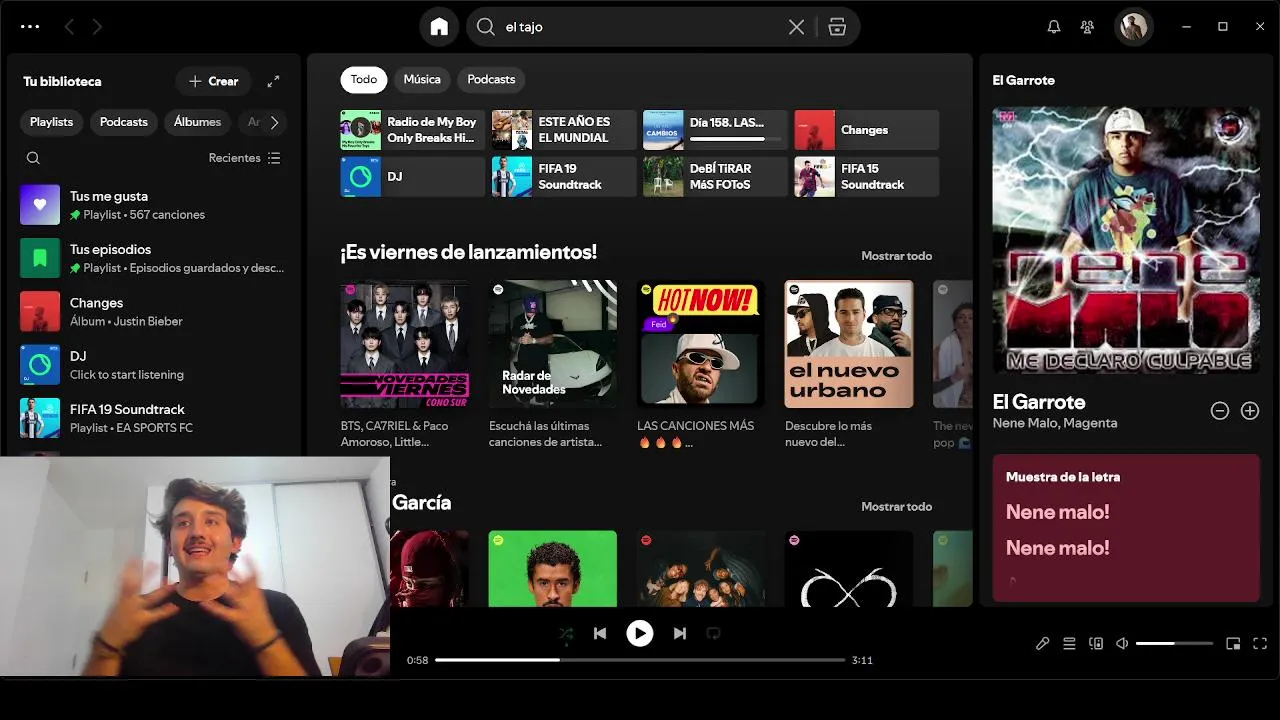Toggle repeat mode
Screen dimensions: 1280x720
point(713,633)
